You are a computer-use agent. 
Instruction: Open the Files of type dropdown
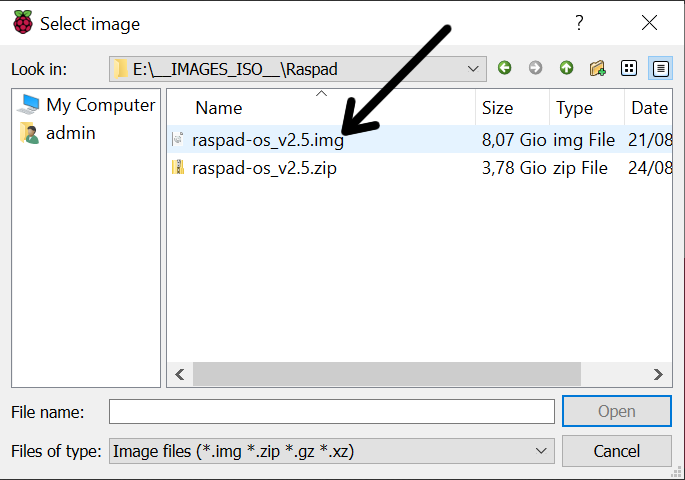coord(541,451)
